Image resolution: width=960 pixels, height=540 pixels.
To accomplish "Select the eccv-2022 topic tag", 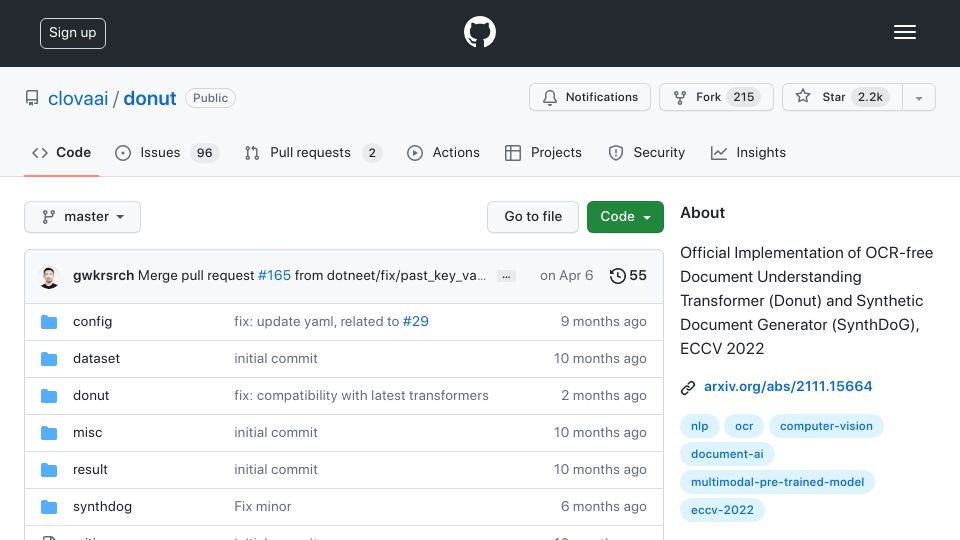I will click(722, 510).
